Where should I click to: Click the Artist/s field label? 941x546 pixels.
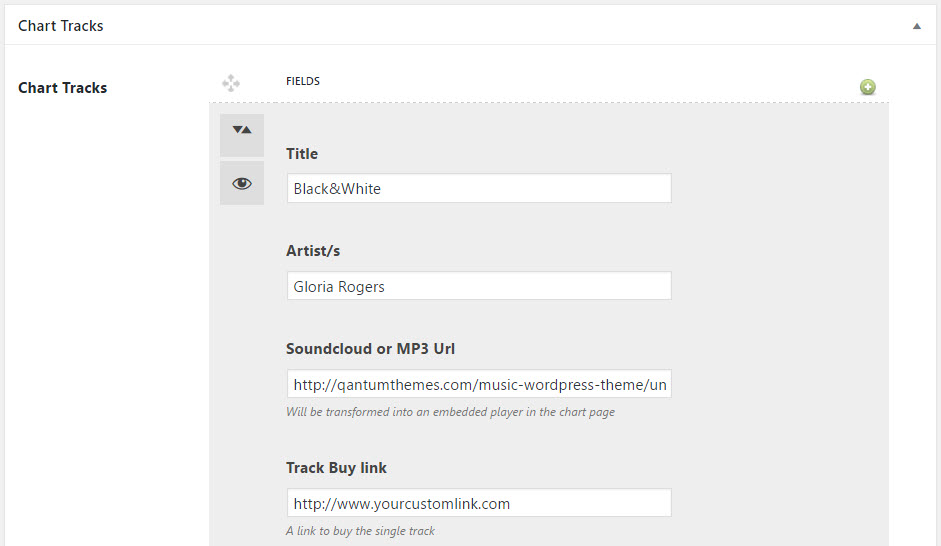pyautogui.click(x=320, y=251)
